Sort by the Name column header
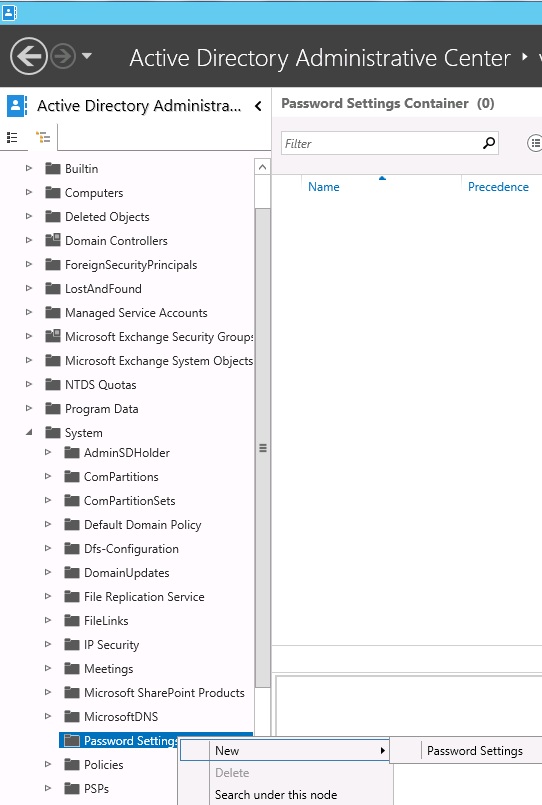542x805 pixels. pyautogui.click(x=323, y=187)
